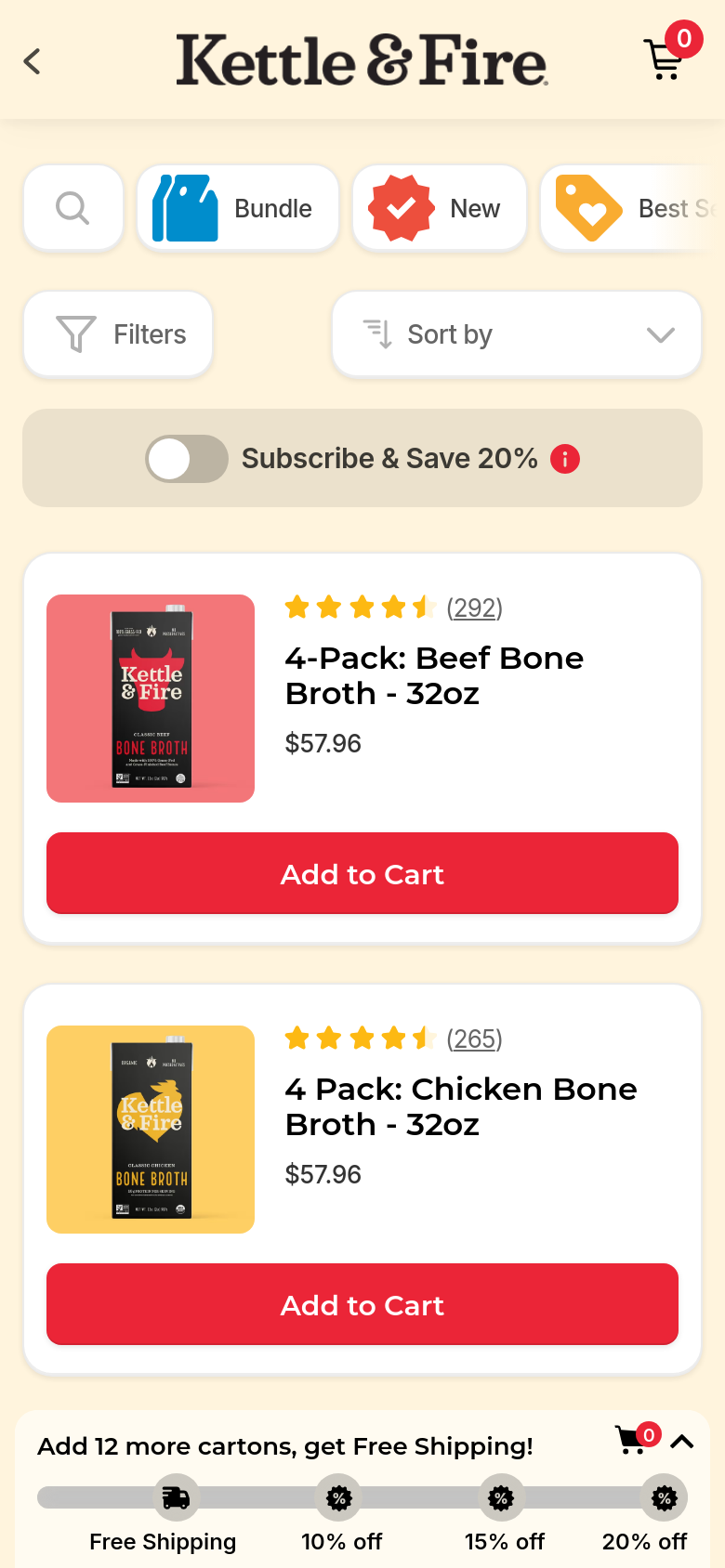The height and width of the screenshot is (1568, 725).
Task: Open the Filters panel
Action: tap(118, 334)
